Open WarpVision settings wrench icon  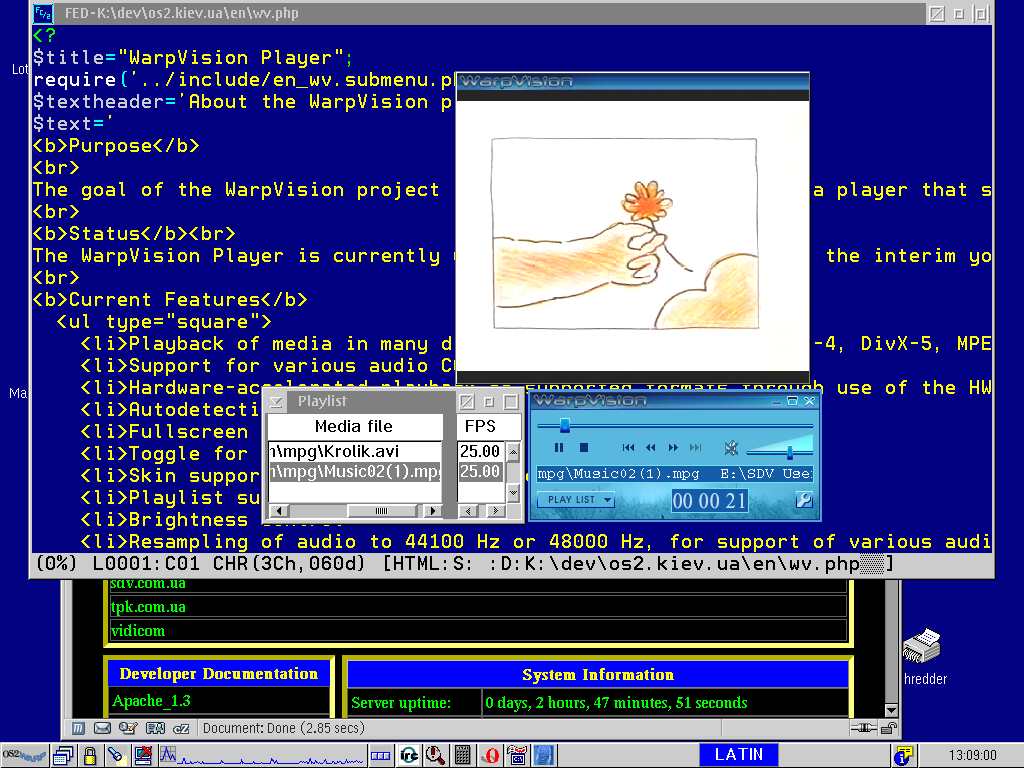pos(804,500)
